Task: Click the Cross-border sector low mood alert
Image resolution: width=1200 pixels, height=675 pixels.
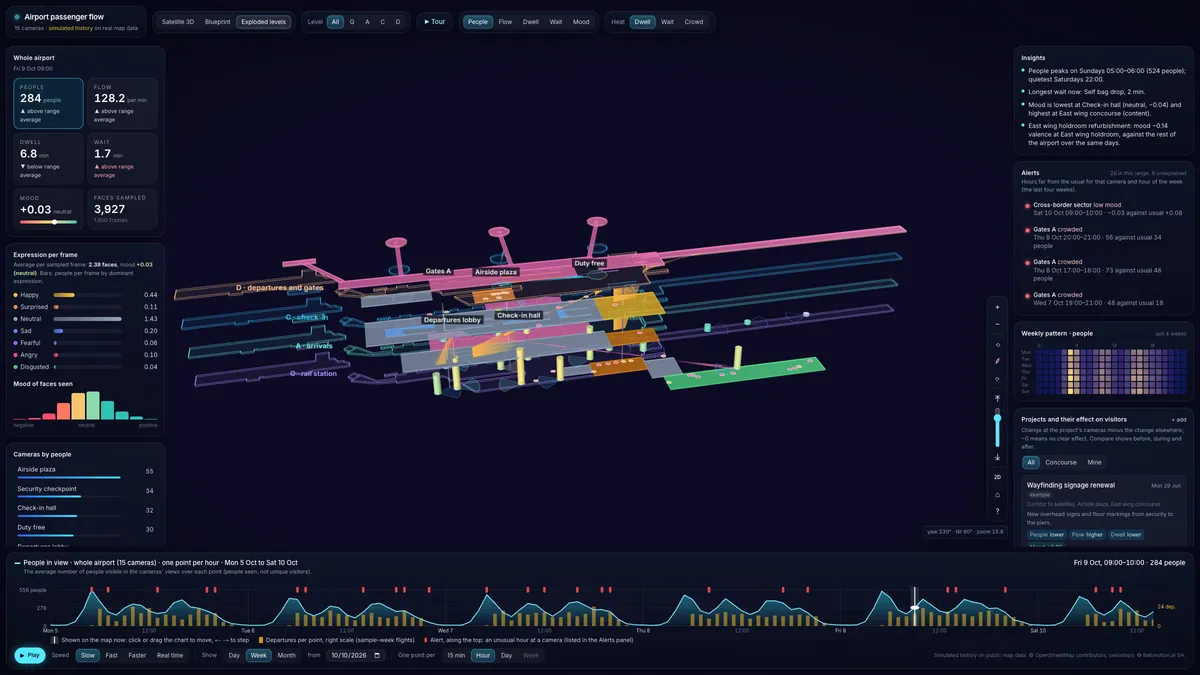Action: point(1105,208)
